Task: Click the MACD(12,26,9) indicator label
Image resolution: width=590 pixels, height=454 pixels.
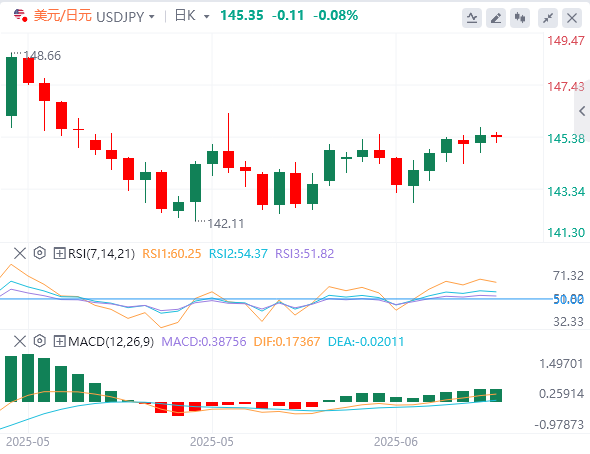Action: click(111, 342)
